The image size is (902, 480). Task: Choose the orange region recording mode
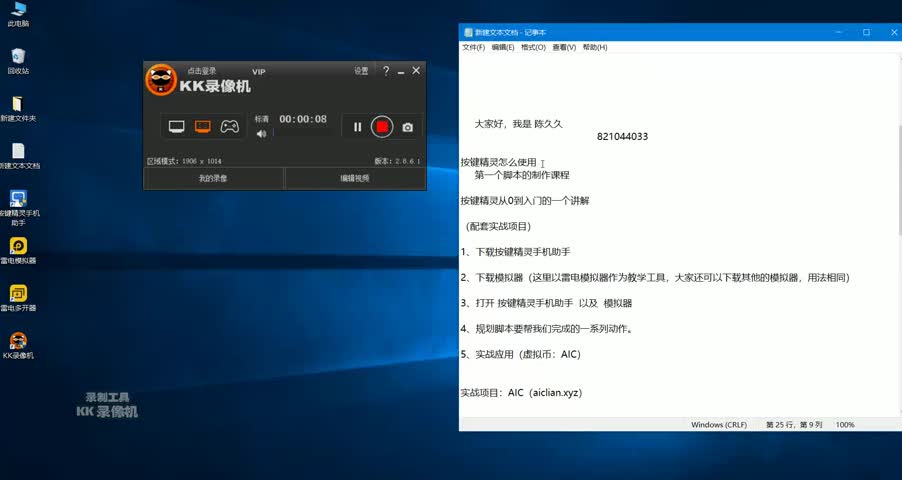(x=203, y=127)
